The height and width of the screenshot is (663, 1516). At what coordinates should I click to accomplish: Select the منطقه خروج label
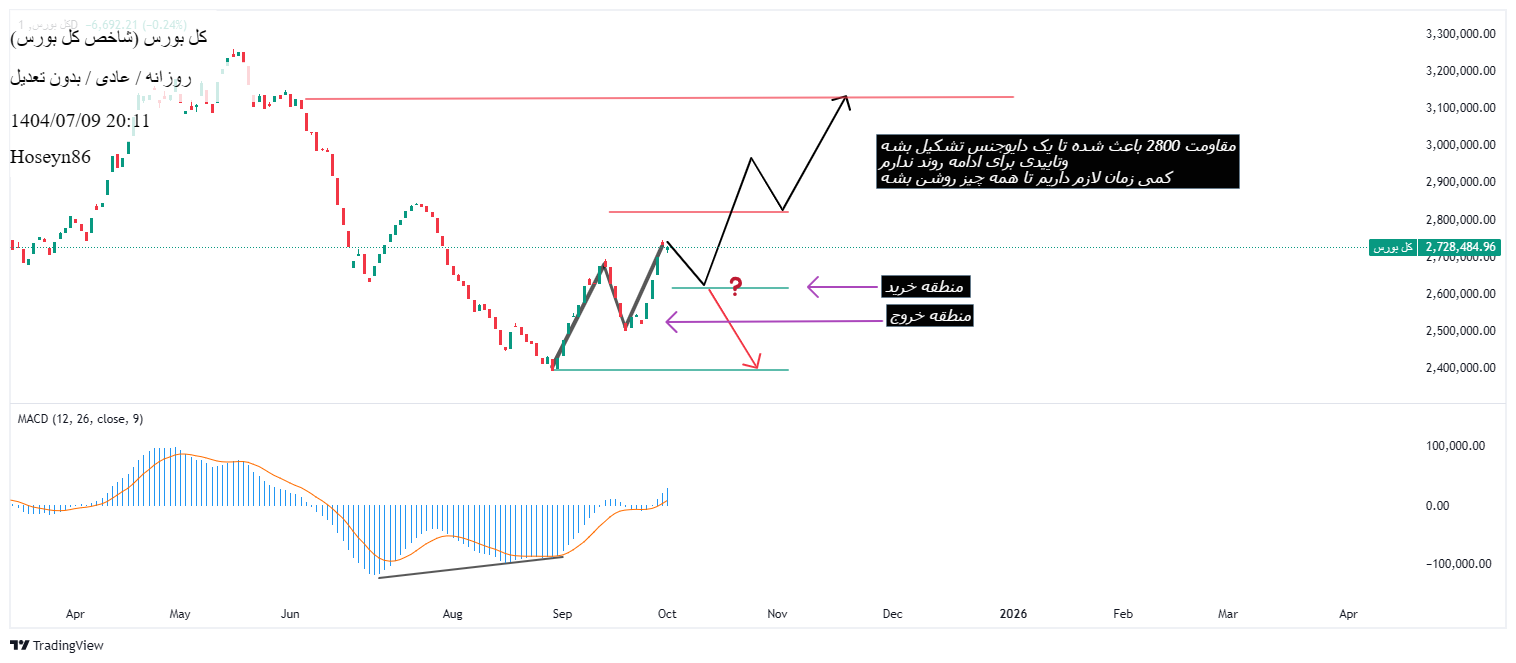tap(929, 316)
